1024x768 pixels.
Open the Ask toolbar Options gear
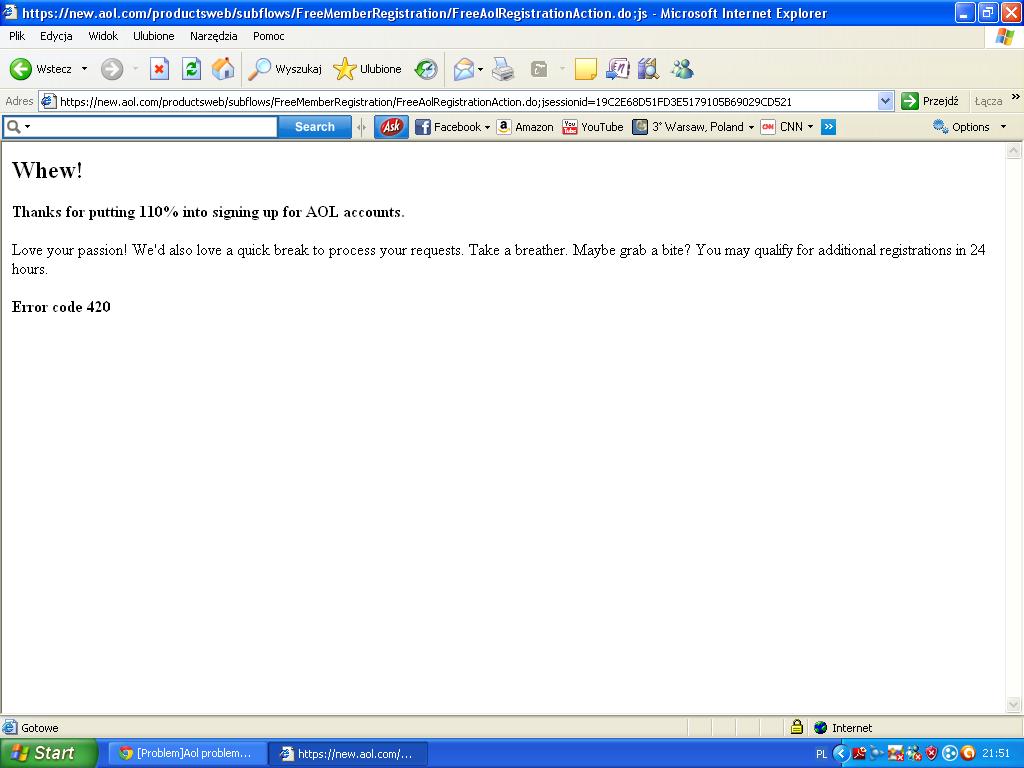[x=961, y=127]
